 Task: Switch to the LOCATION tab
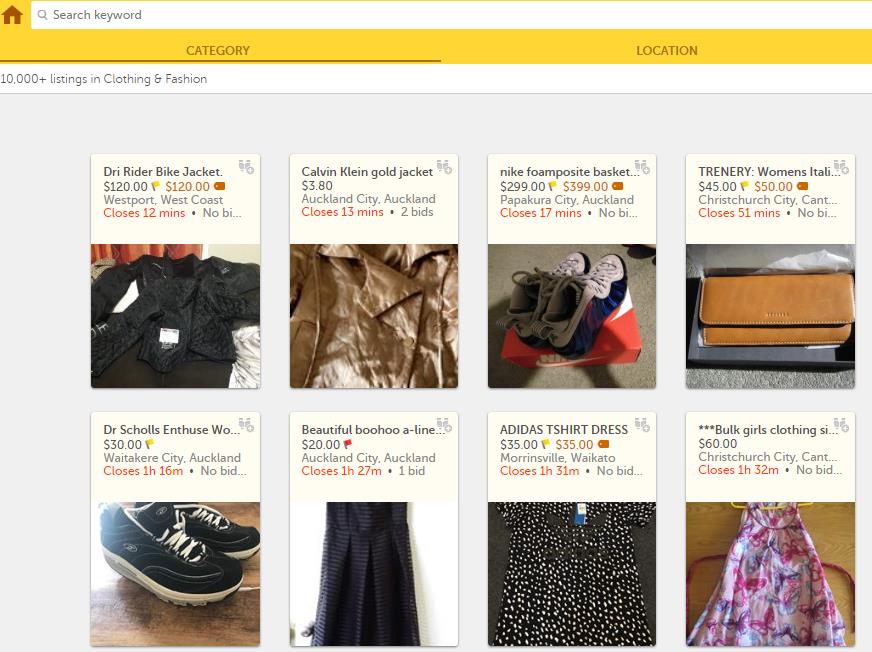[x=666, y=51]
